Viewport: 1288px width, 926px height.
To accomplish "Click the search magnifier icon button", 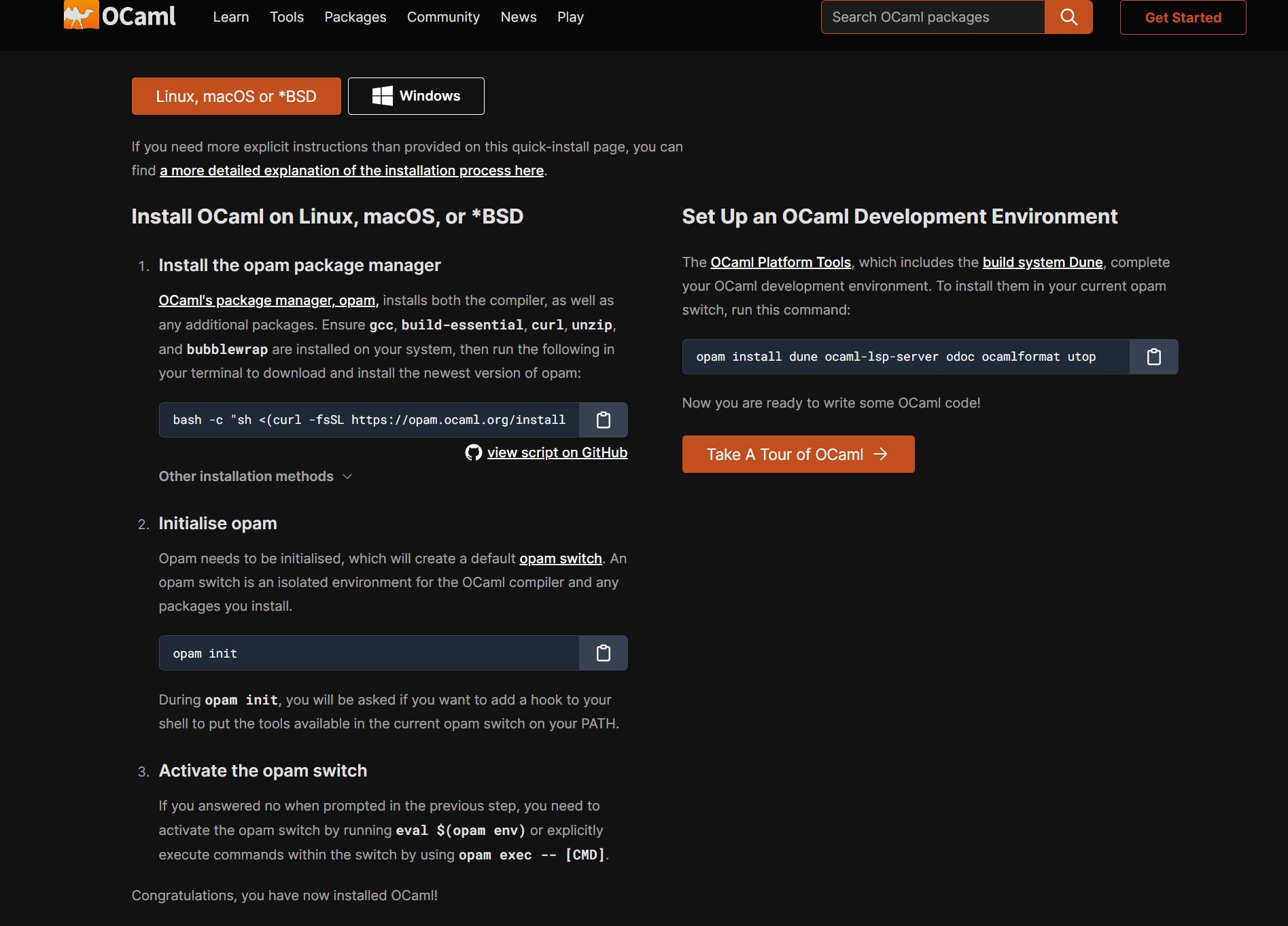I will (1068, 17).
